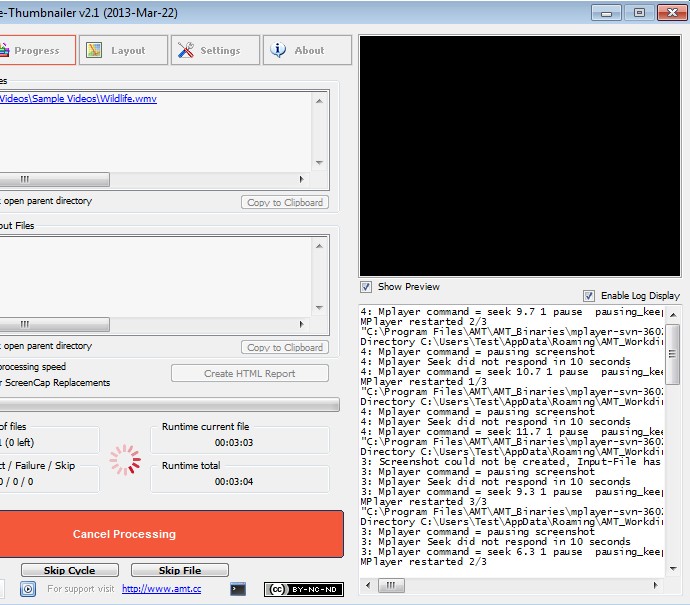Click the '(0 left)' files counter
Screen dimensions: 690x605
(x=19, y=443)
